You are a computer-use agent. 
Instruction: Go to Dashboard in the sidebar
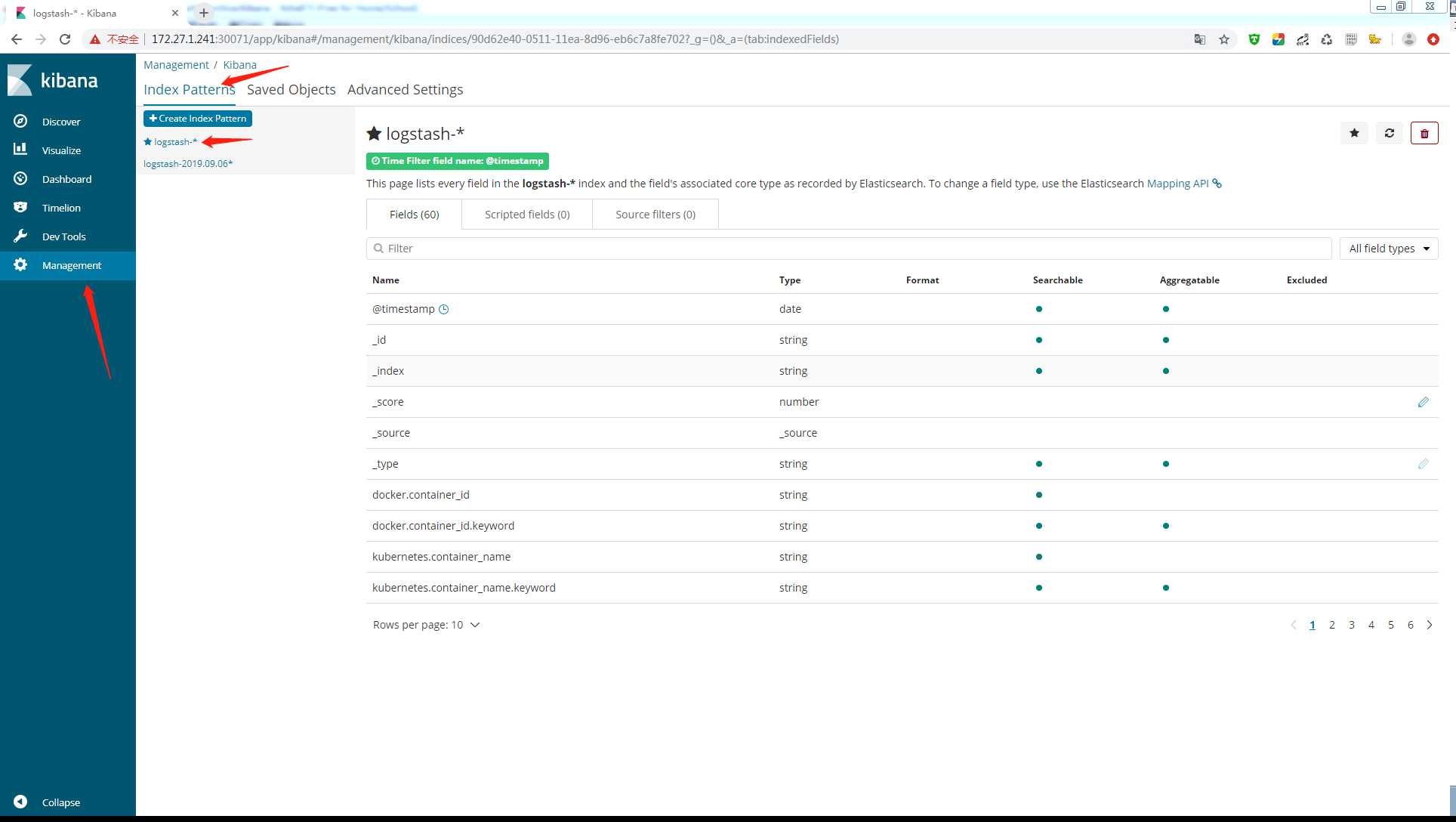point(66,179)
